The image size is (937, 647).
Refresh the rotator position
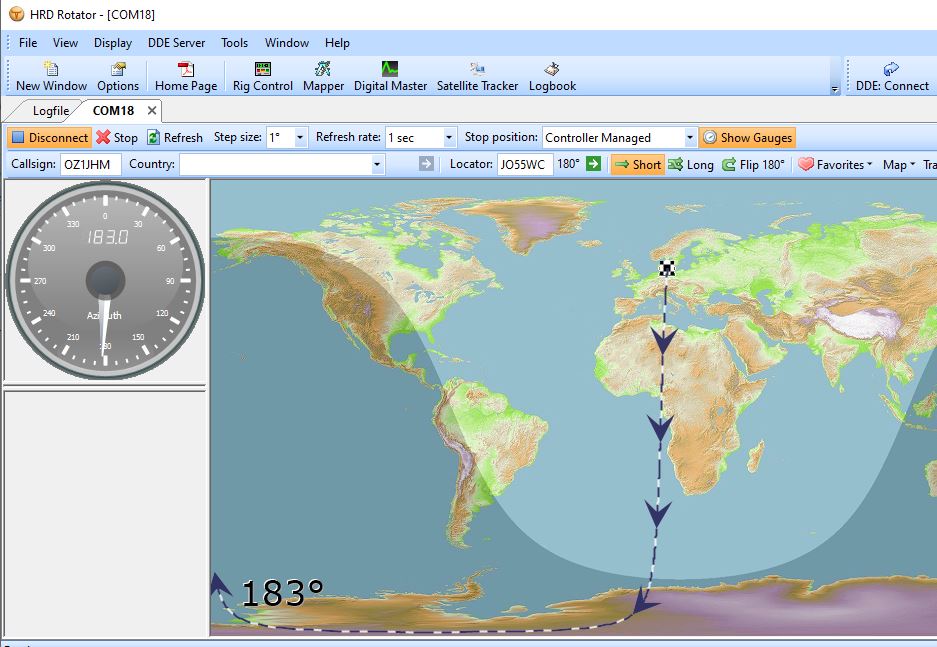175,137
